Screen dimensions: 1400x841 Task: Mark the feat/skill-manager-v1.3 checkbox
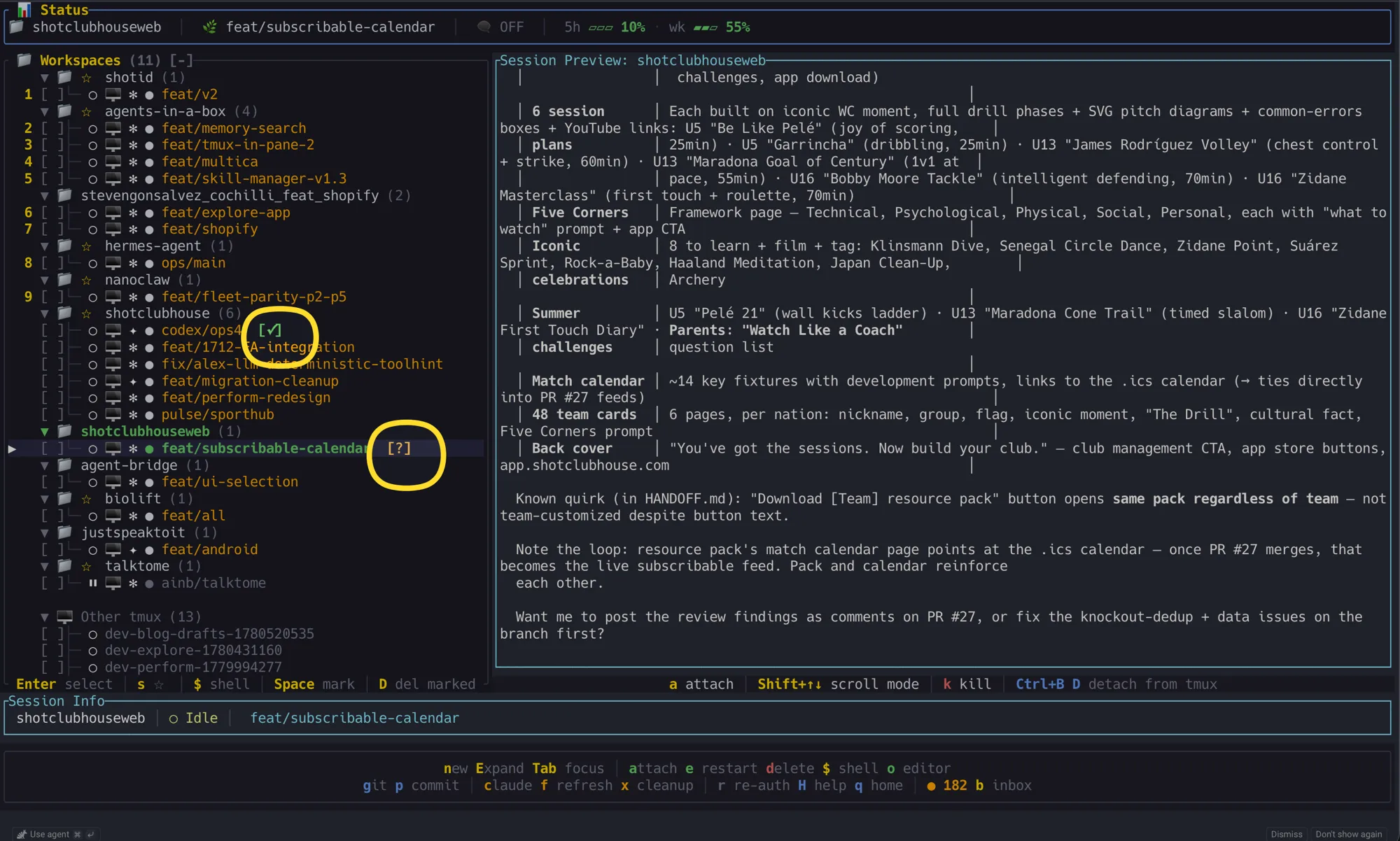[x=52, y=178]
